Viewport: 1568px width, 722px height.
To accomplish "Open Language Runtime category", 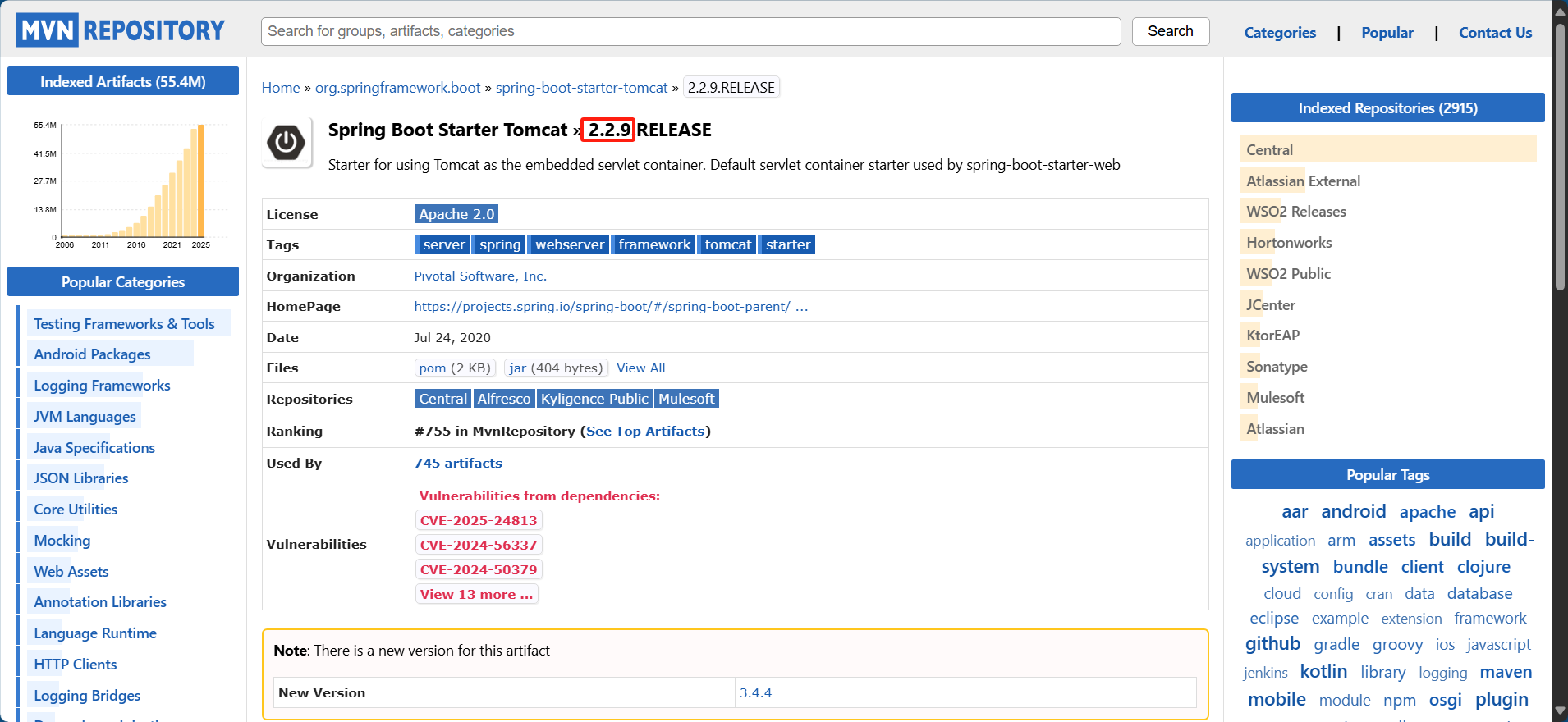I will pos(95,633).
